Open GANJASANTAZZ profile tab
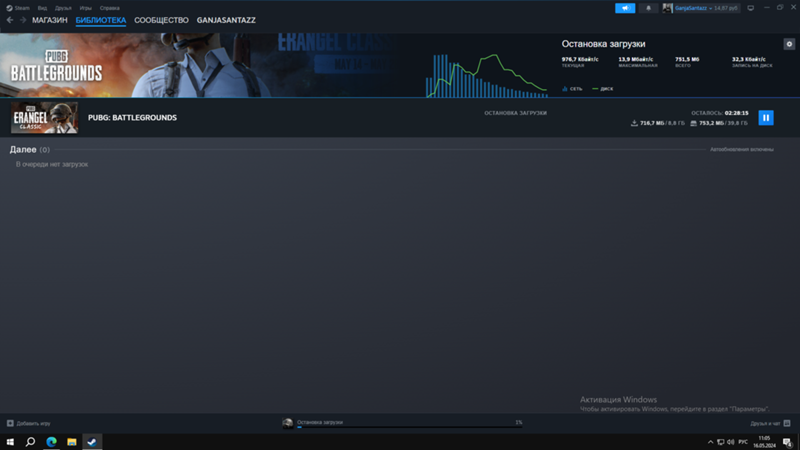The width and height of the screenshot is (800, 450). [226, 20]
